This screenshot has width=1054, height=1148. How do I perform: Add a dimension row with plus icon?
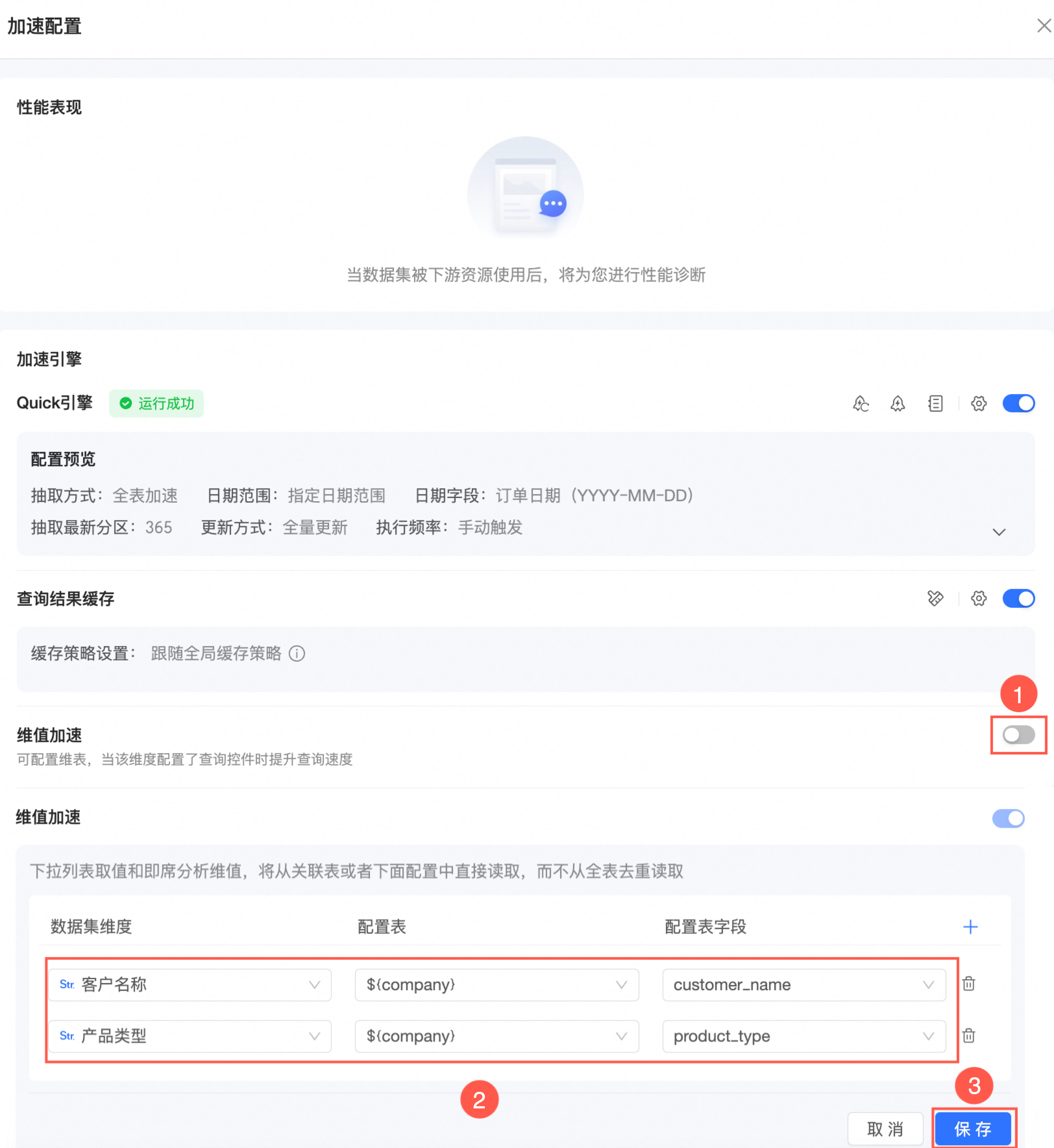coord(970,927)
